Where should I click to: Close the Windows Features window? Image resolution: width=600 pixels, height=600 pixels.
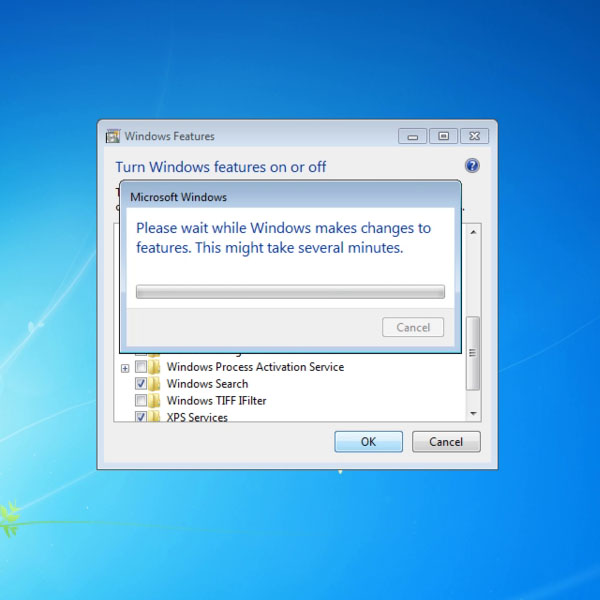(474, 136)
